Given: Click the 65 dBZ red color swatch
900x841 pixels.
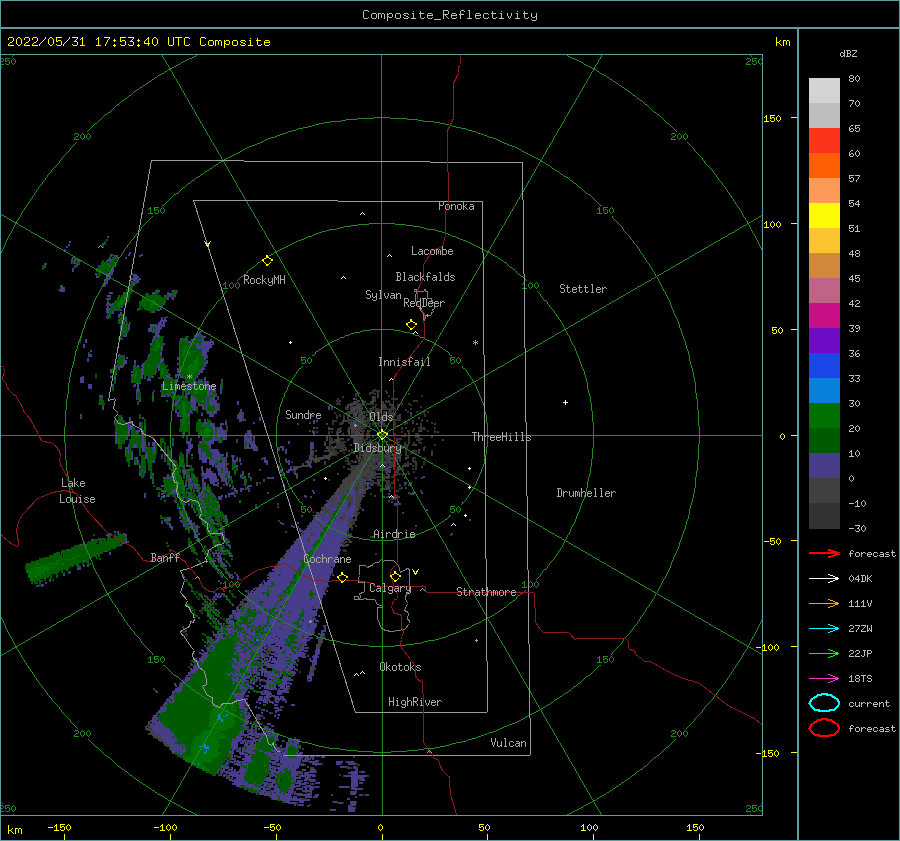Looking at the screenshot, I should click(x=824, y=141).
